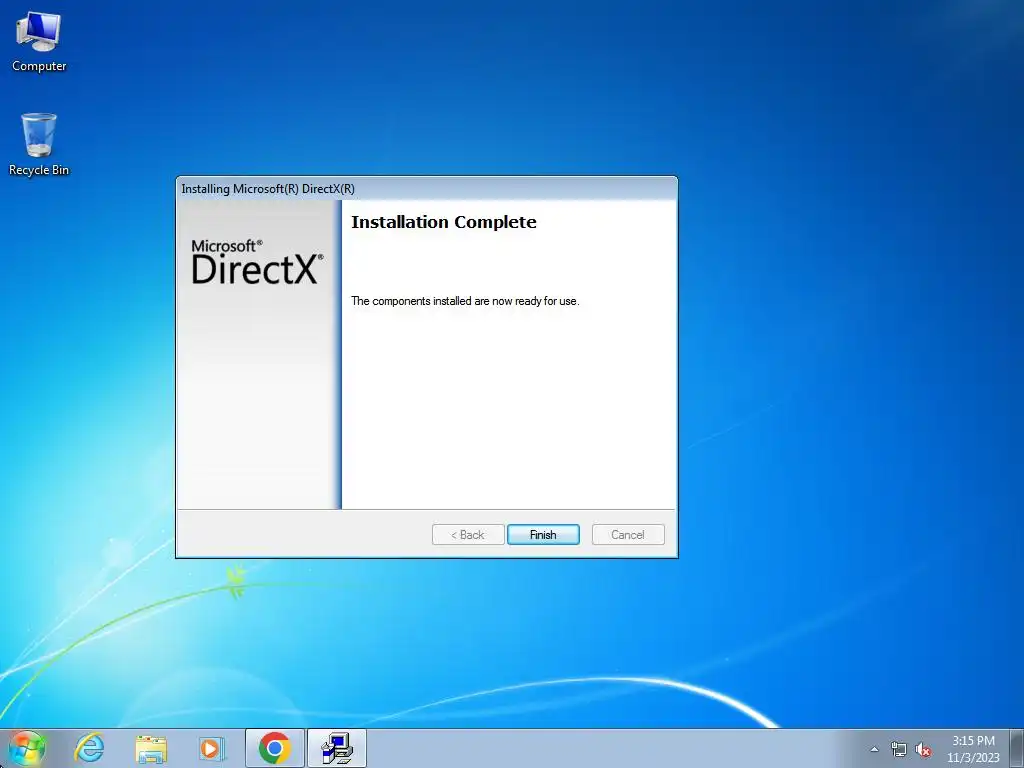Screen dimensions: 1024x768
Task: Click the grayed-out Back button
Action: (x=468, y=534)
